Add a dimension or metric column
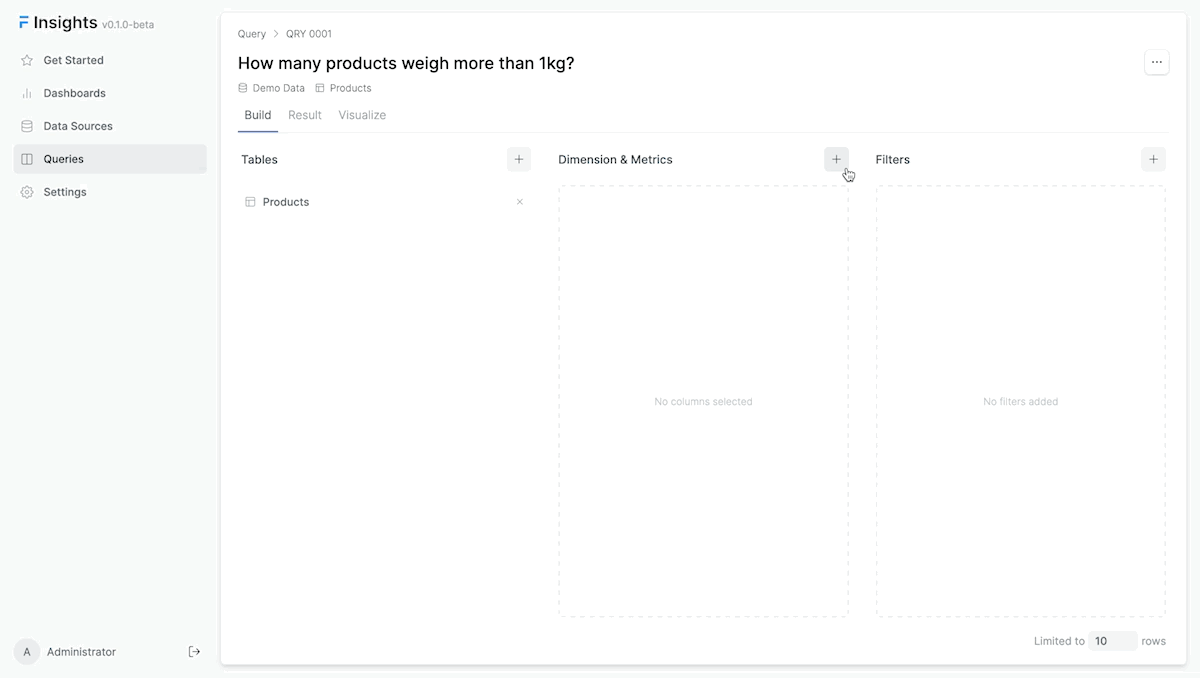Viewport: 1200px width, 678px height. tap(836, 159)
